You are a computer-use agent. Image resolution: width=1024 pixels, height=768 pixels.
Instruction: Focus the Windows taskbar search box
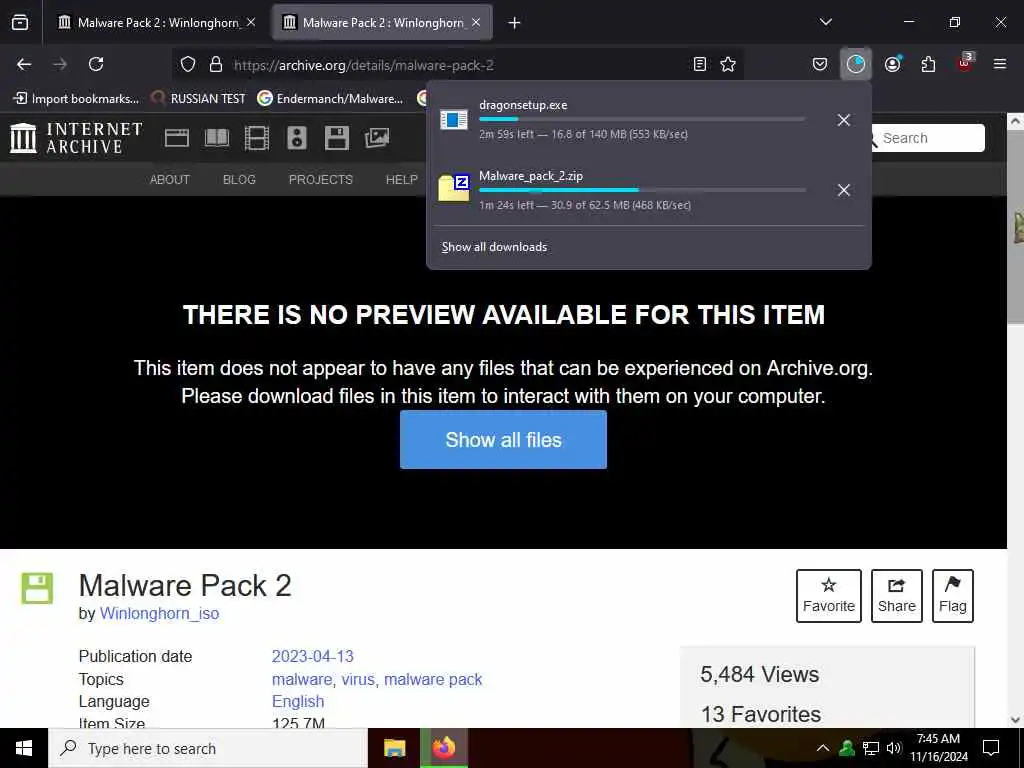pos(208,748)
